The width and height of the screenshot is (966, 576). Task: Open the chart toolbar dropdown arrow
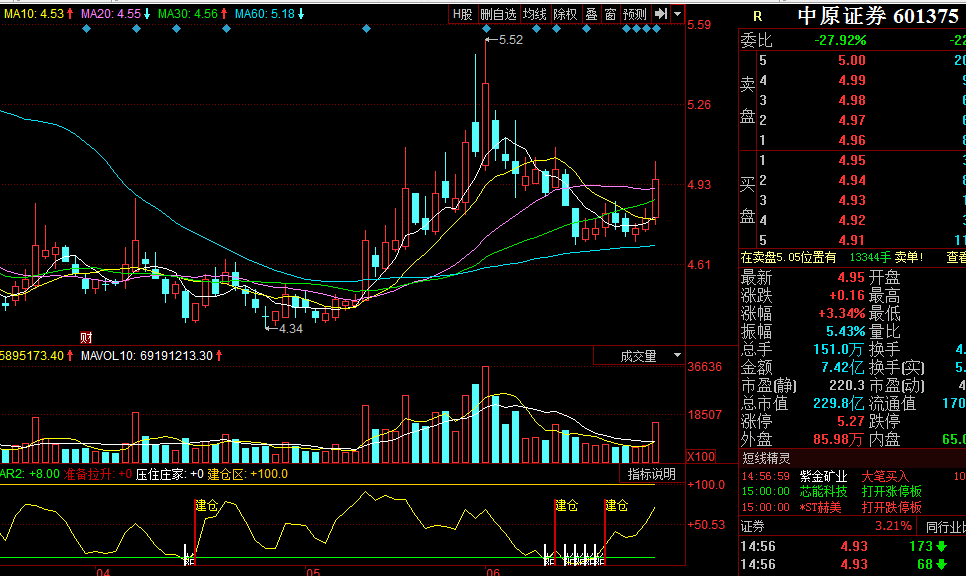pos(678,14)
